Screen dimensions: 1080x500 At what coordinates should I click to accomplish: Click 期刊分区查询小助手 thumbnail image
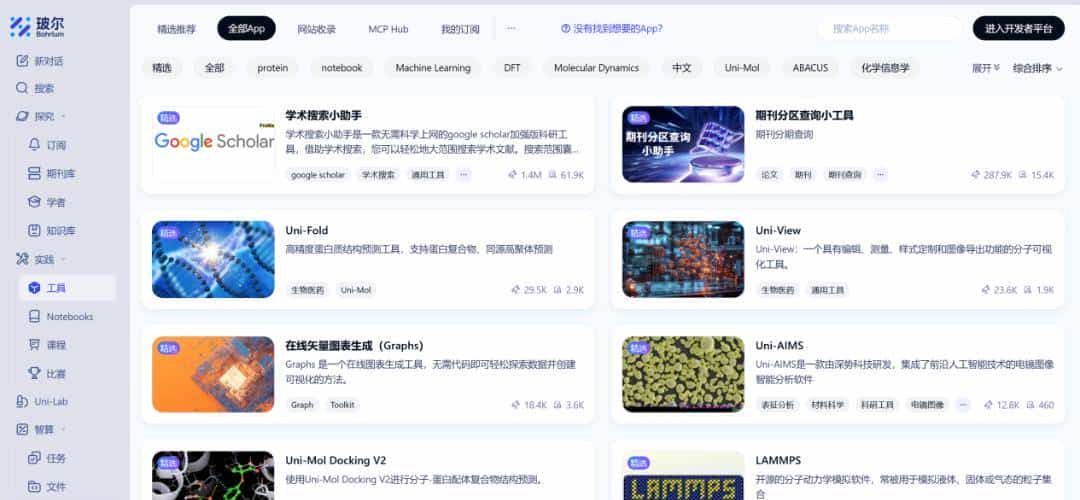[683, 144]
